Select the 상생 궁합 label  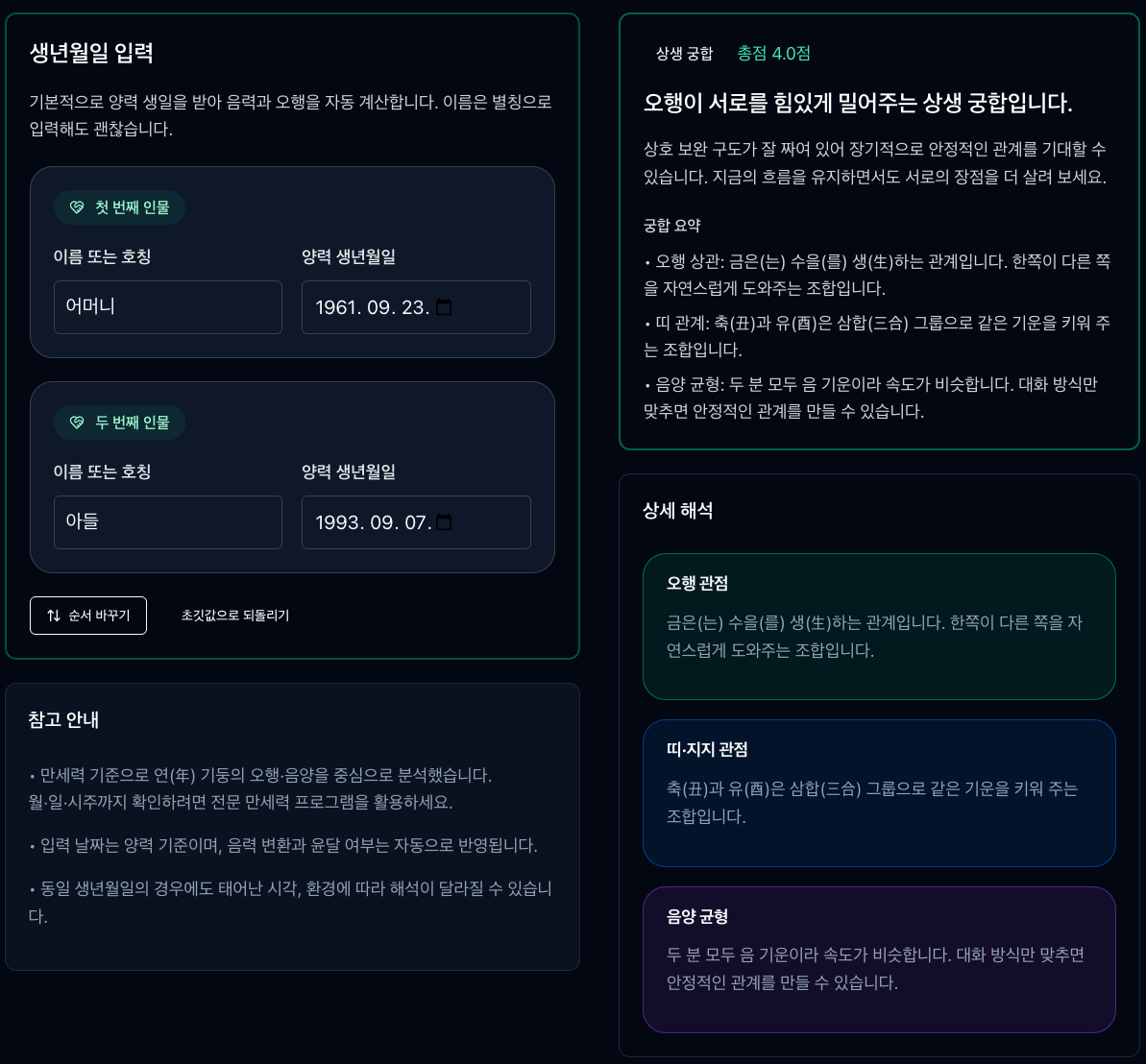pos(683,54)
